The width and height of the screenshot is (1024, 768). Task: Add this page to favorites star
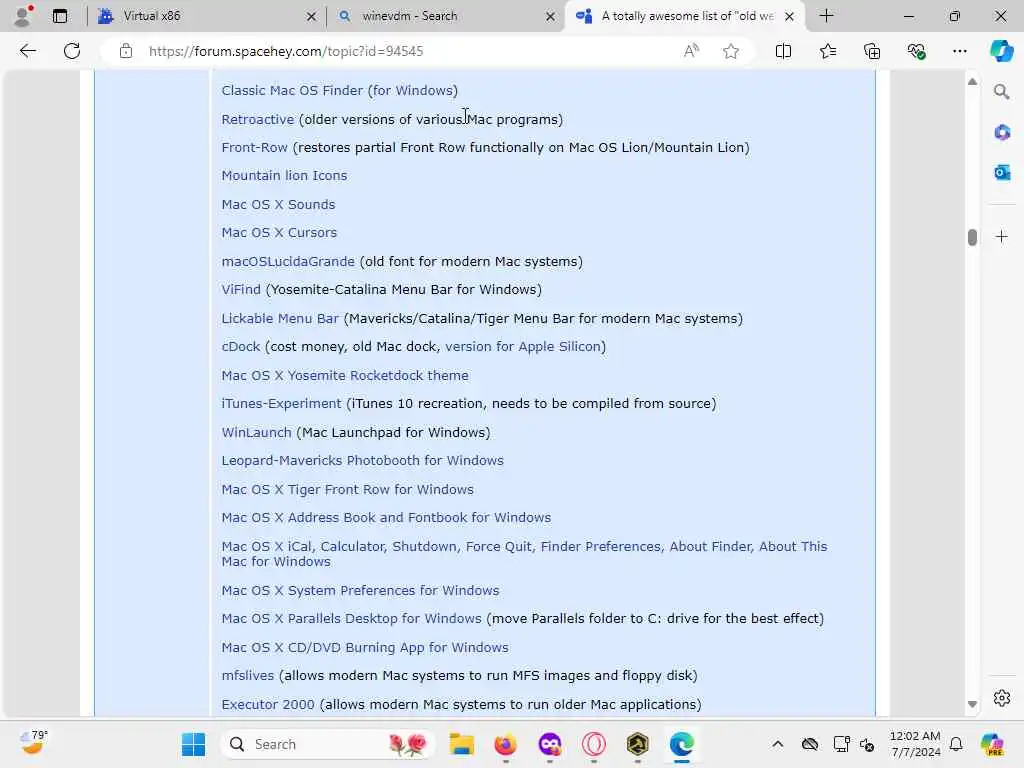point(731,51)
